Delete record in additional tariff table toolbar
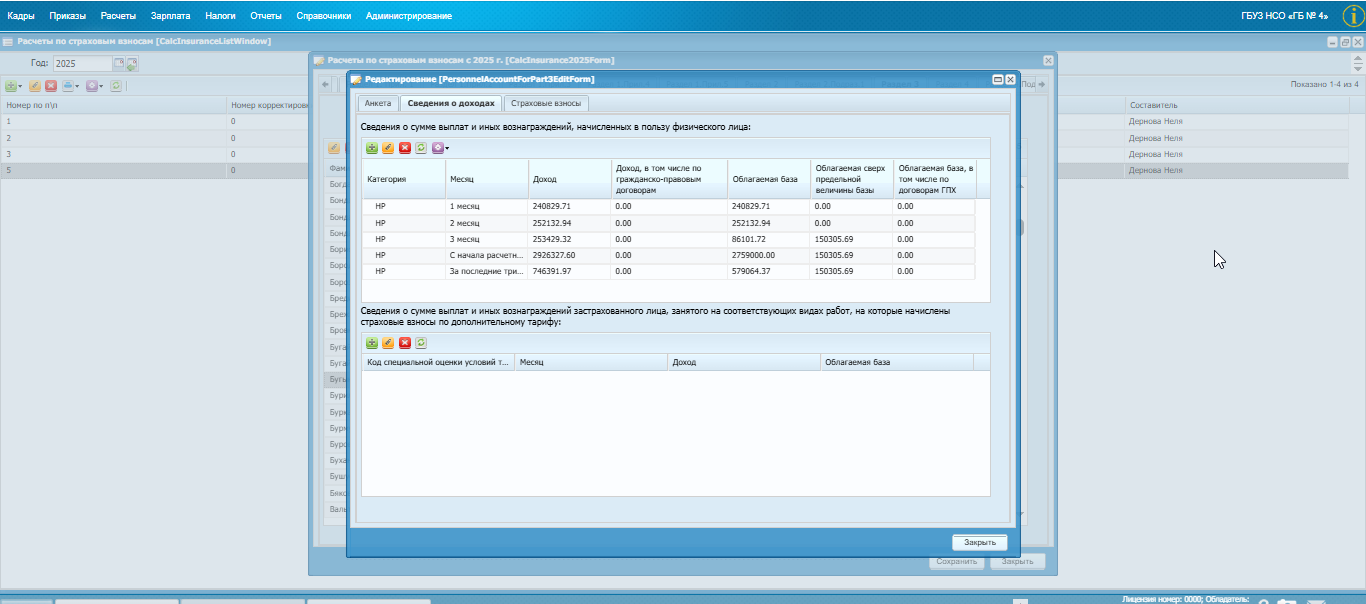Viewport: 1366px width, 604px height. (x=405, y=343)
